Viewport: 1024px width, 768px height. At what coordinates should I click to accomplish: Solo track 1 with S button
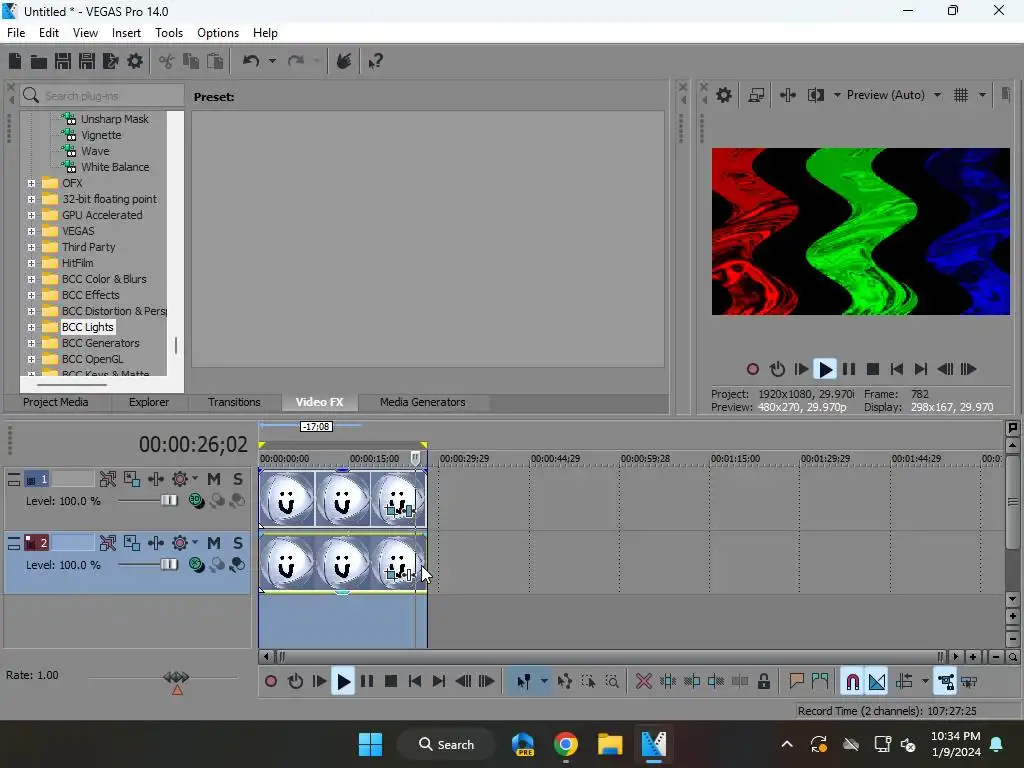point(238,479)
